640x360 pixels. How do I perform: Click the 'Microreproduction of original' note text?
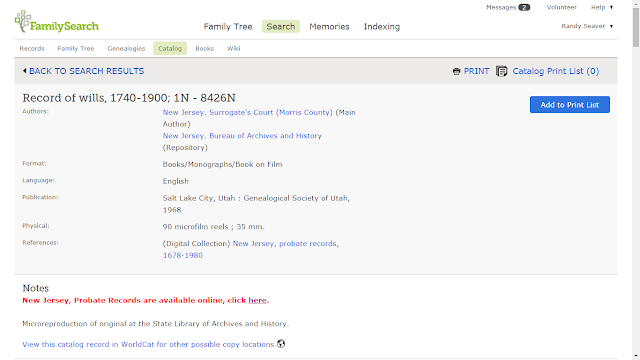[156, 324]
